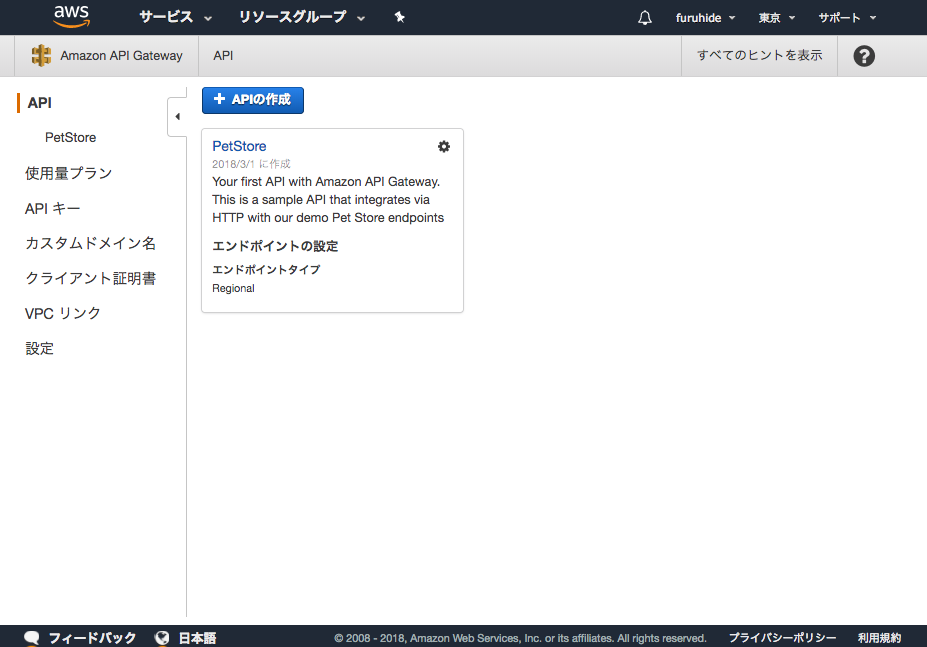Click the feedback speech bubble icon
This screenshot has height=647, width=927.
pyautogui.click(x=31, y=637)
